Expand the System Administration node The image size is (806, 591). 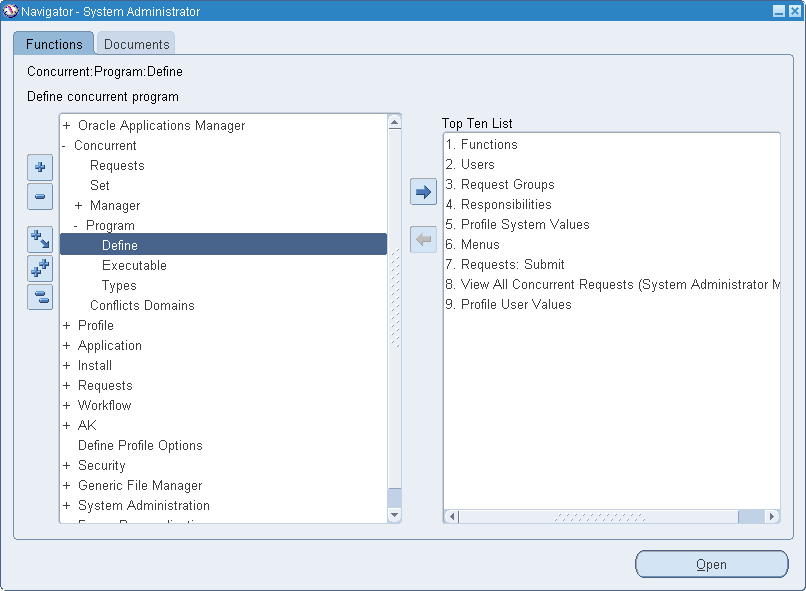(66, 506)
